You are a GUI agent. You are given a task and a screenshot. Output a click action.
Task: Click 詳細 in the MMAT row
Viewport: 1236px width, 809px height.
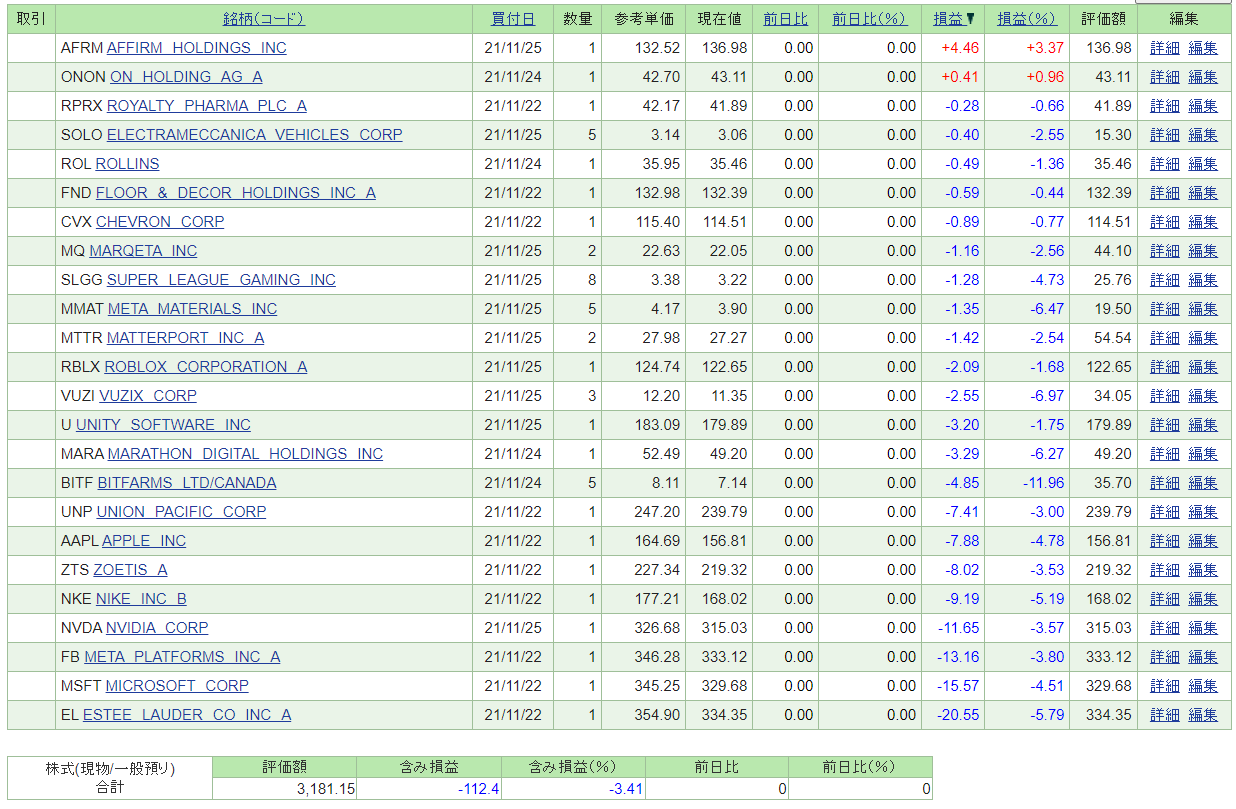pos(1165,309)
